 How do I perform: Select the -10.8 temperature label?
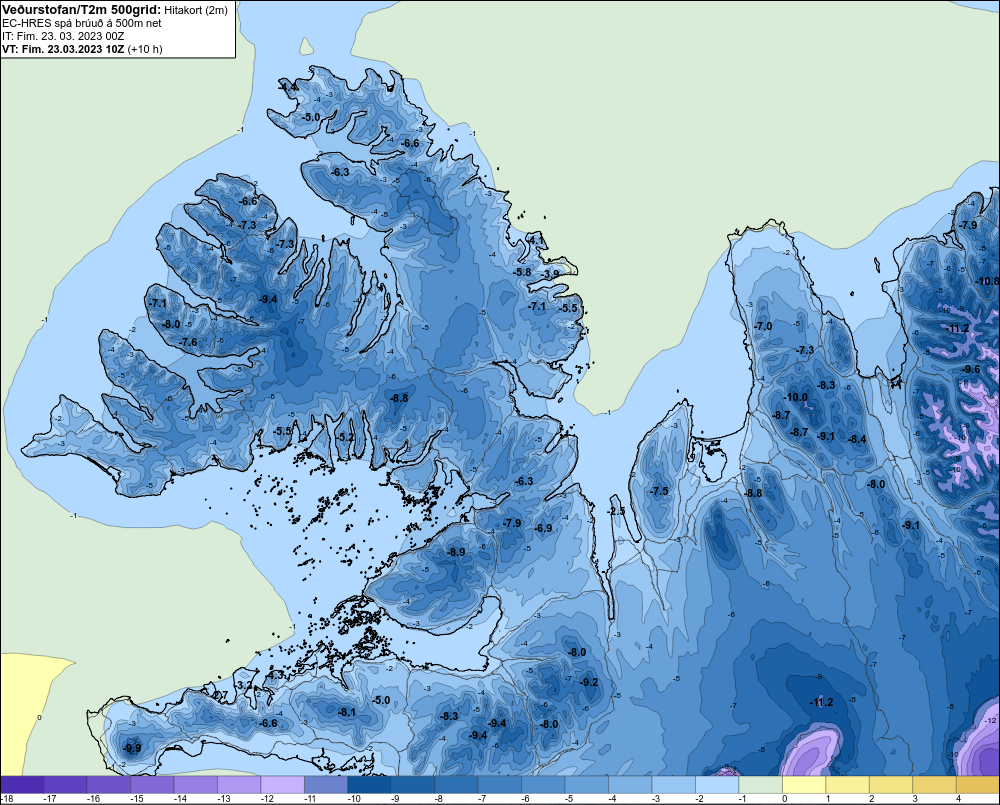(988, 281)
